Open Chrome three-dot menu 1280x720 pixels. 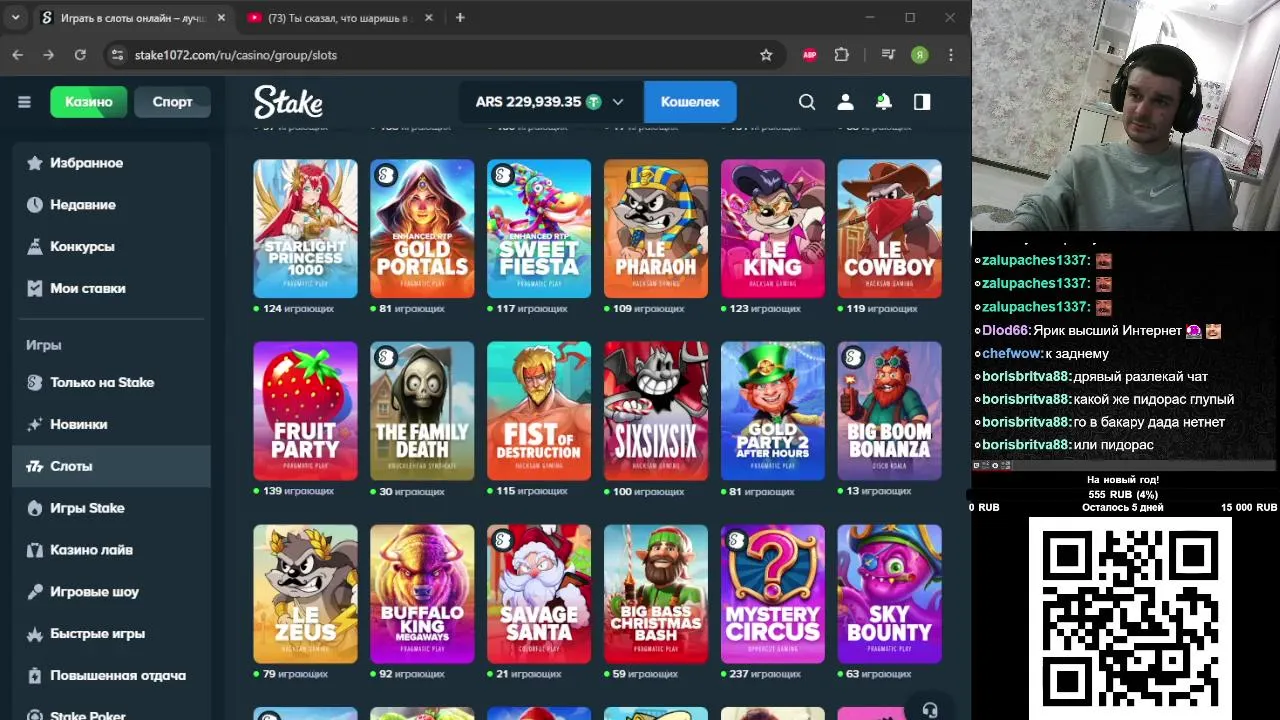pos(951,55)
